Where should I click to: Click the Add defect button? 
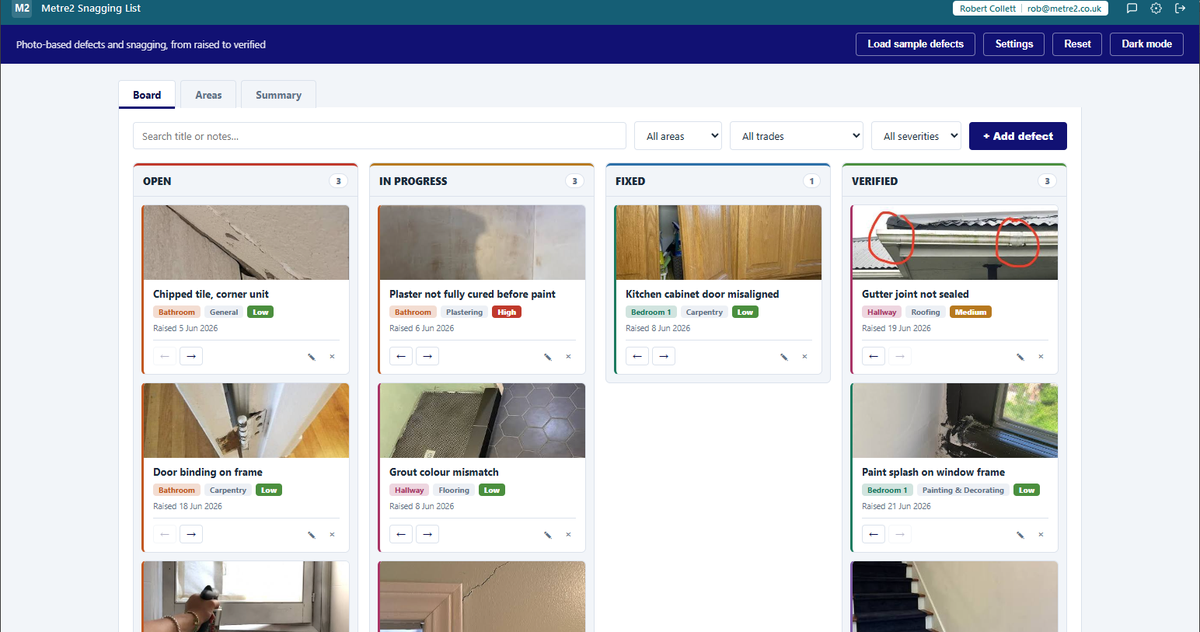click(x=1018, y=136)
